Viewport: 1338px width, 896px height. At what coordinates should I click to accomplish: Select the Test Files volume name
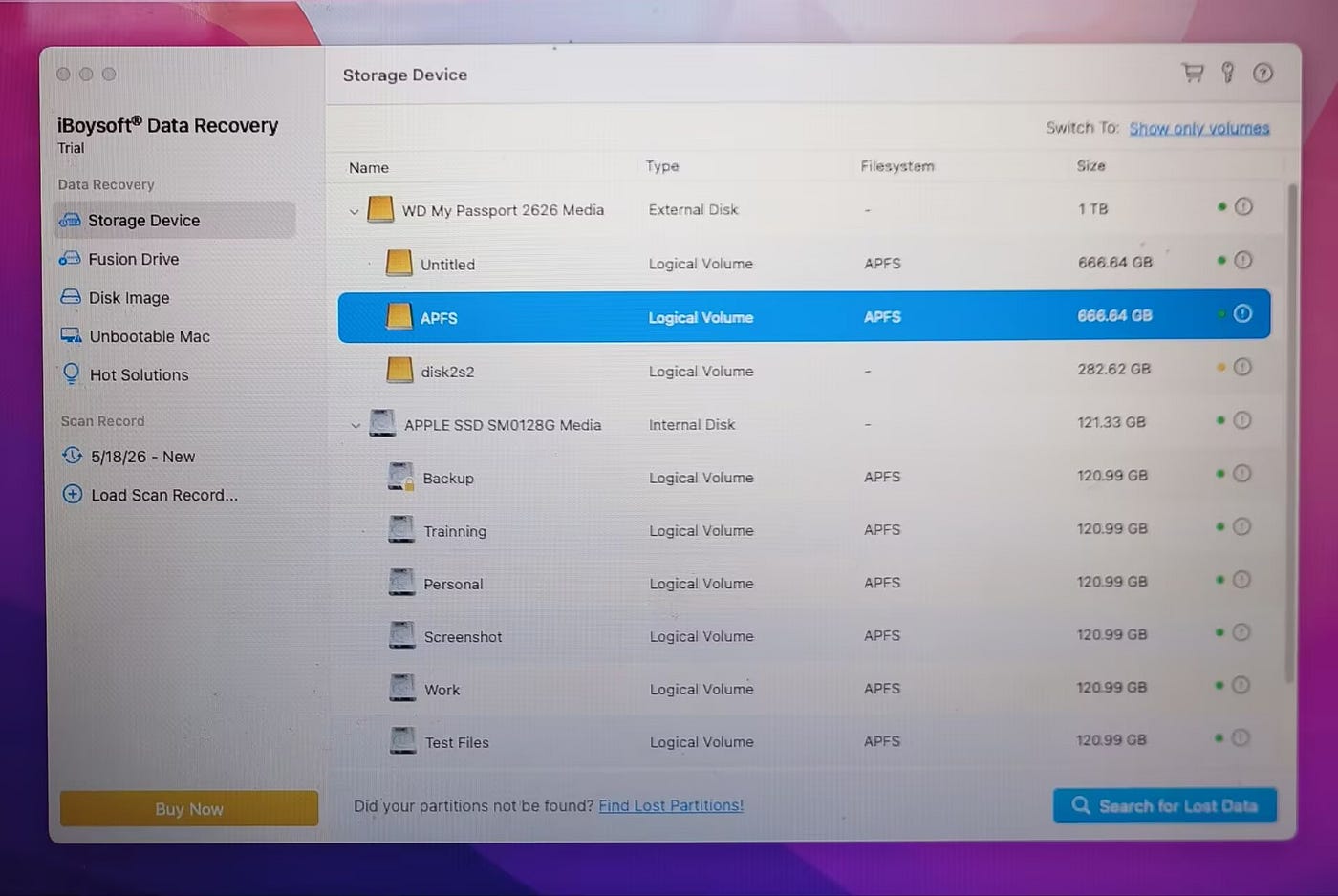coord(457,742)
